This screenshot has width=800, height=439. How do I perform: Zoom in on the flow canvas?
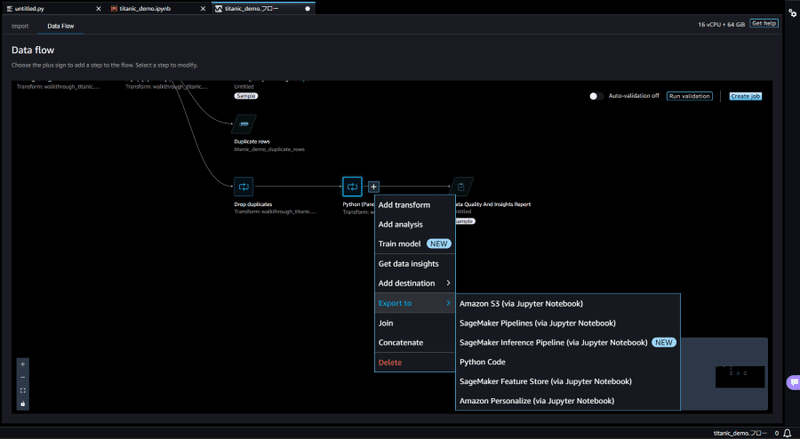(22, 364)
